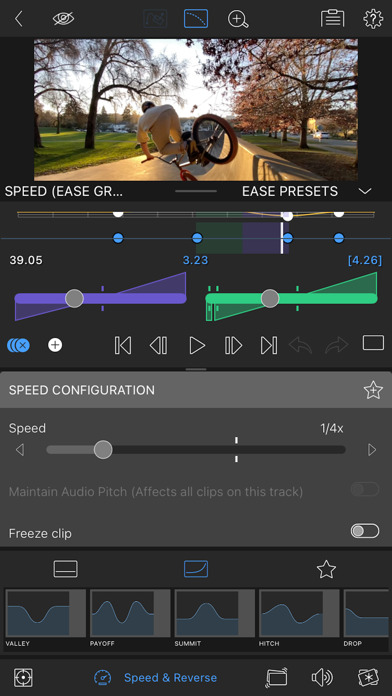Save speed configuration as favorite star

tap(373, 390)
